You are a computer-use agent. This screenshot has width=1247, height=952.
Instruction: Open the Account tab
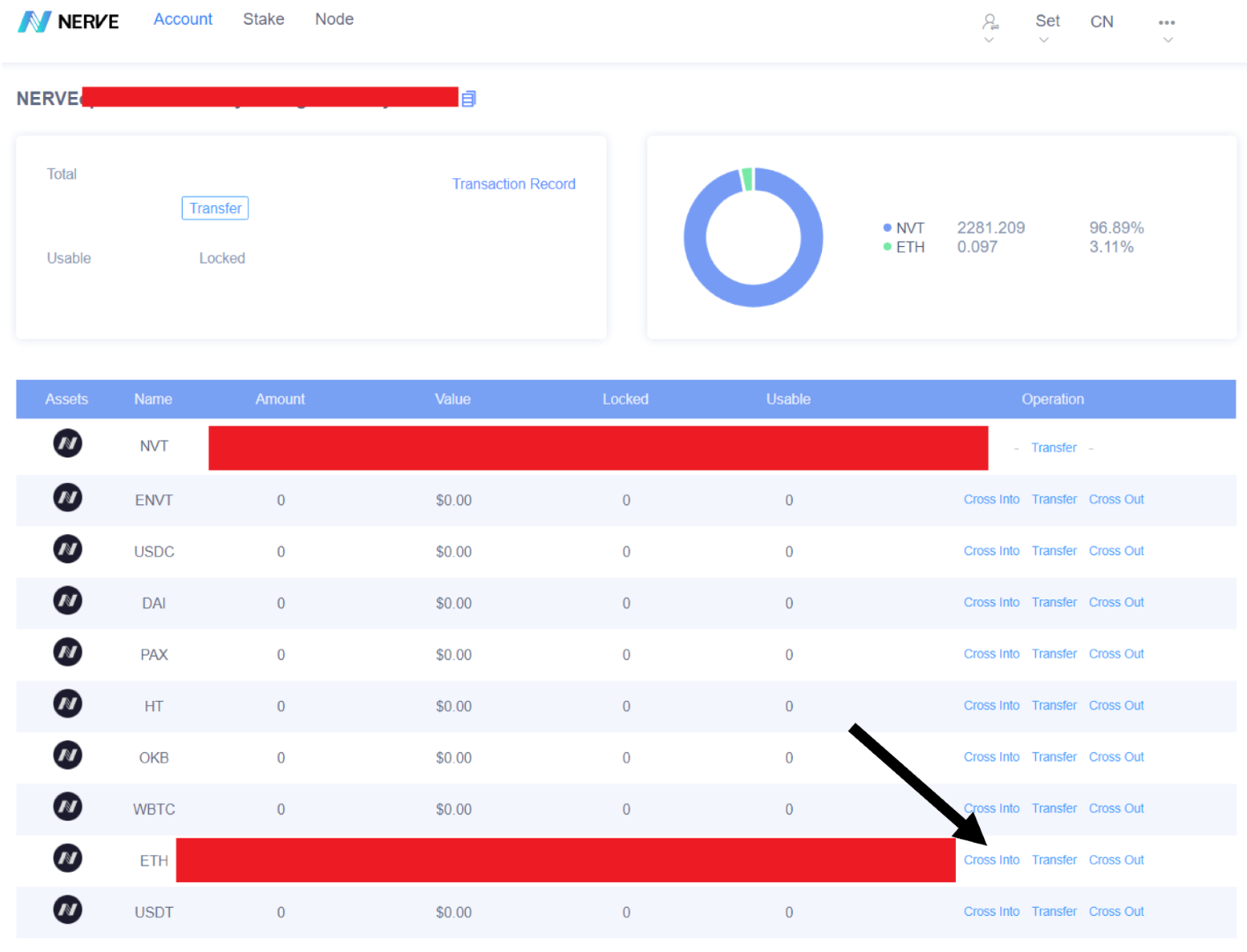(183, 19)
